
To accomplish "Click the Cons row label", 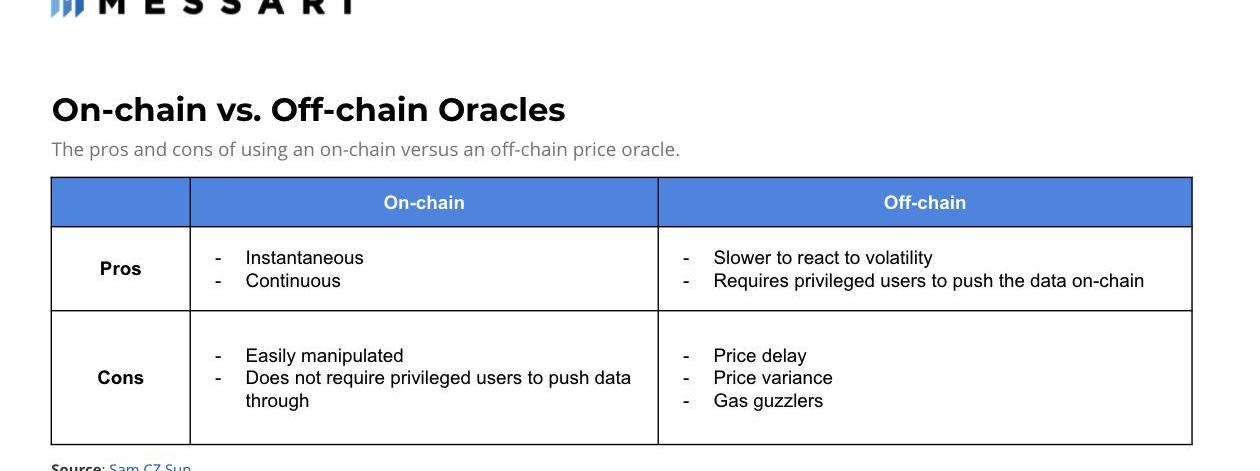I will pos(120,378).
